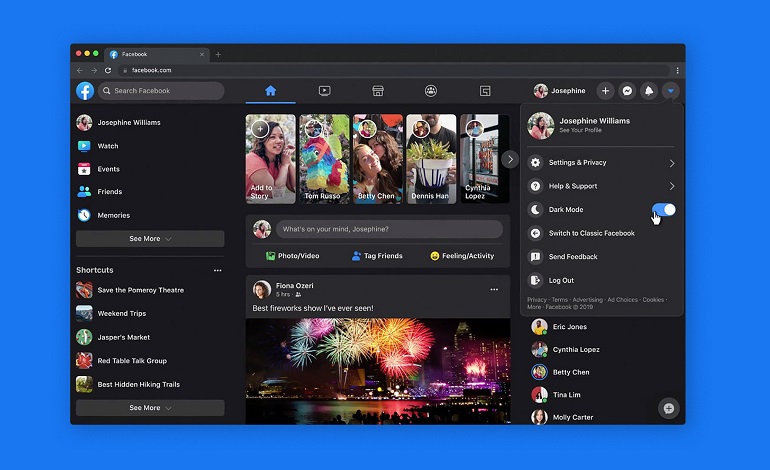Collapse the account dropdown arrow
The width and height of the screenshot is (770, 470).
[670, 91]
